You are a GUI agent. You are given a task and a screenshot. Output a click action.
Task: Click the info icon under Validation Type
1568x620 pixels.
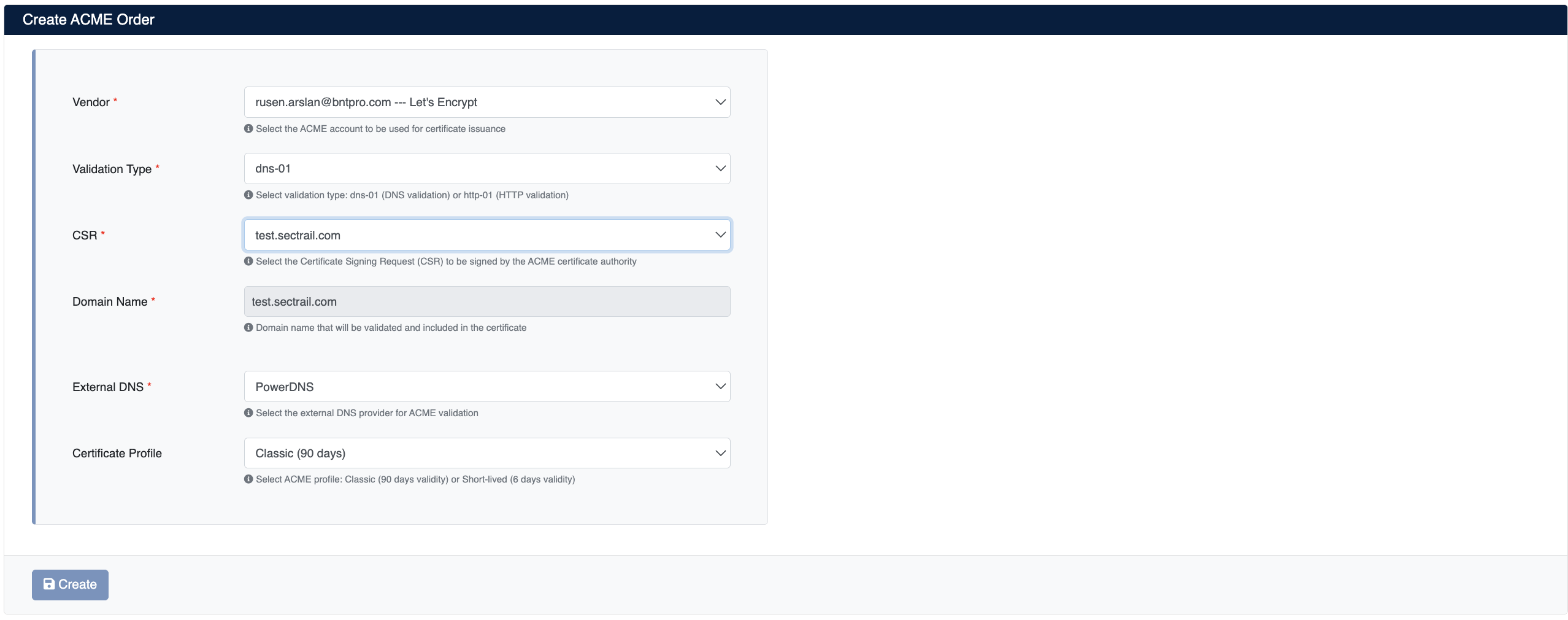(248, 195)
